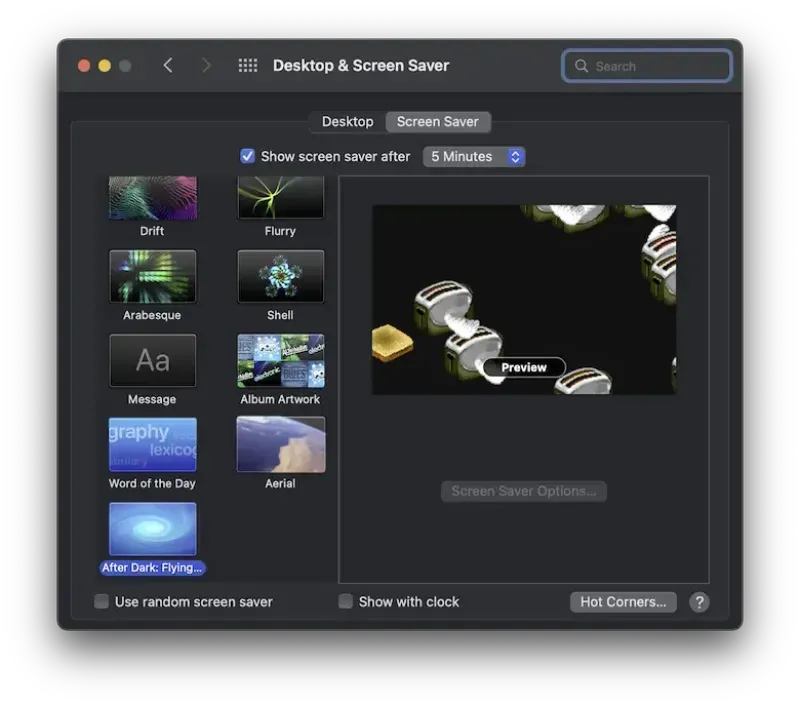Open help with the question mark button

(x=699, y=602)
